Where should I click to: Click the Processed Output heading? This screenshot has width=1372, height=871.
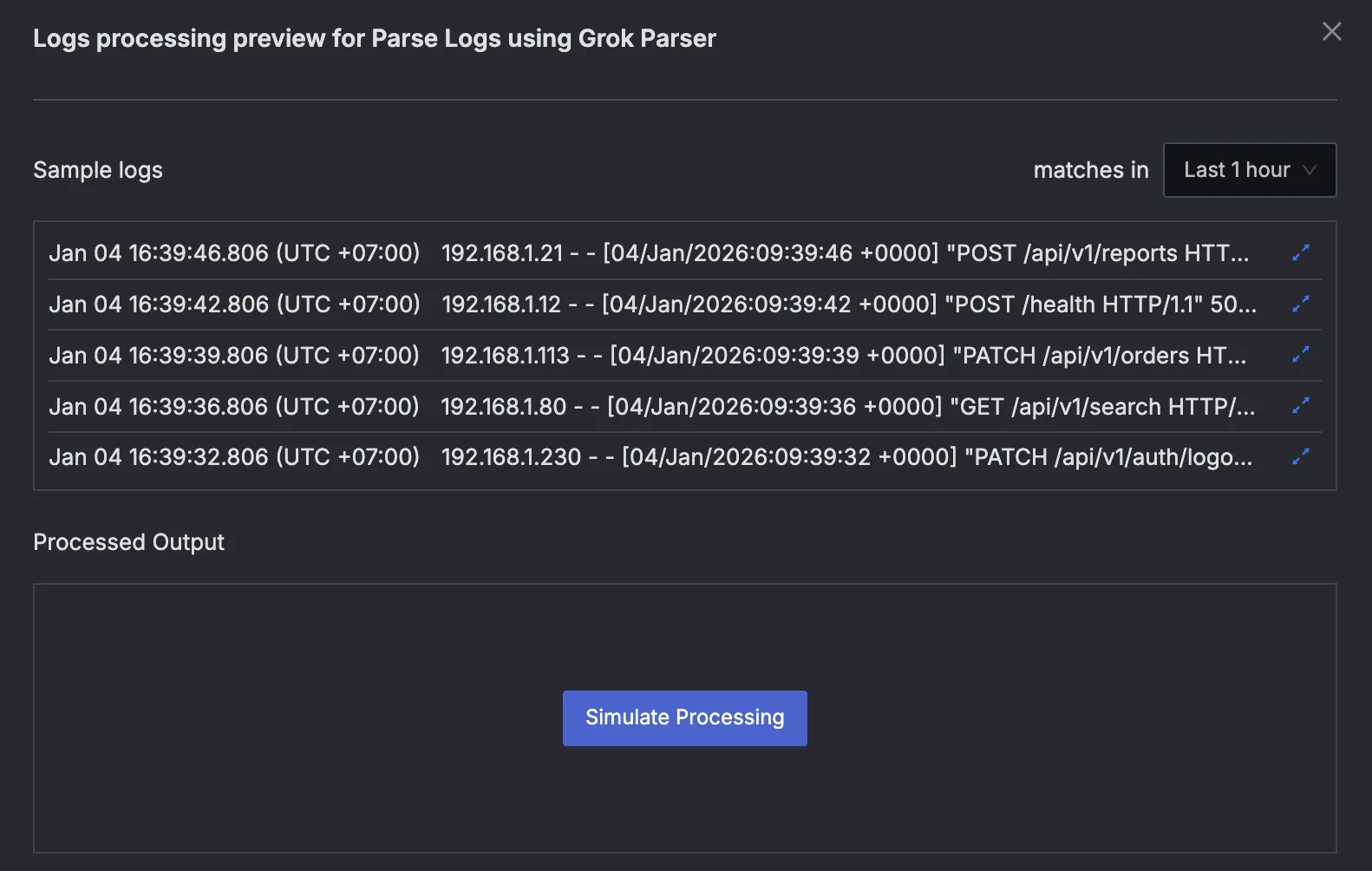point(128,542)
